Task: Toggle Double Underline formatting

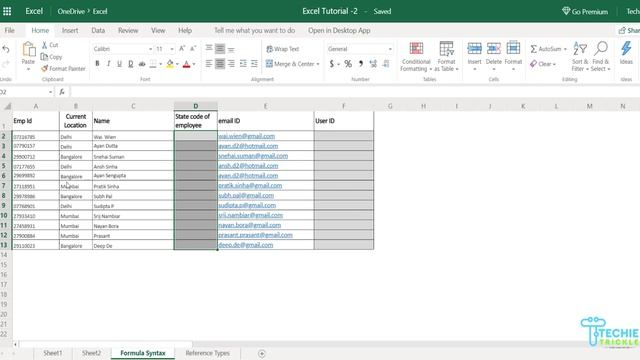Action: 131,64
